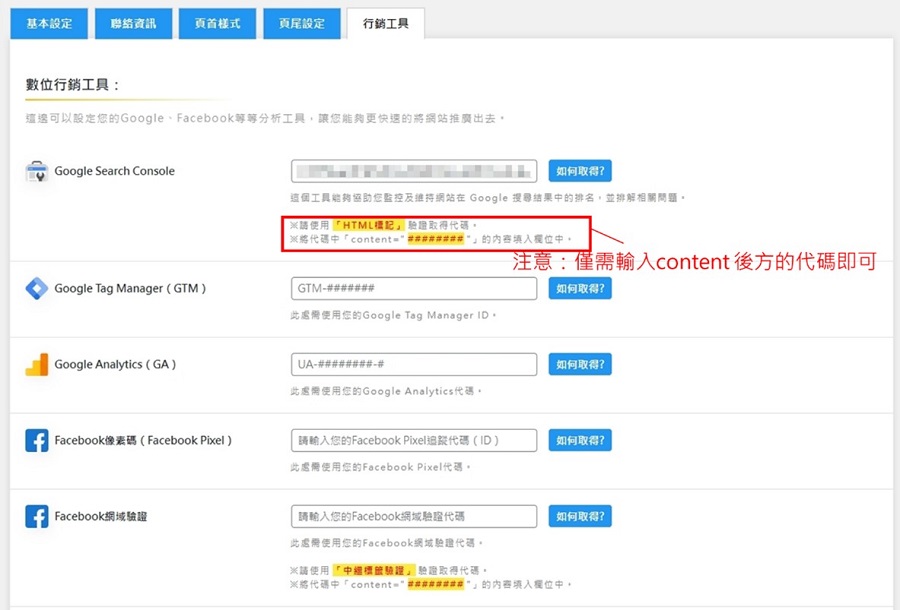Image resolution: width=900 pixels, height=610 pixels.
Task: Select the 頁首樣式 tab
Action: (x=217, y=24)
